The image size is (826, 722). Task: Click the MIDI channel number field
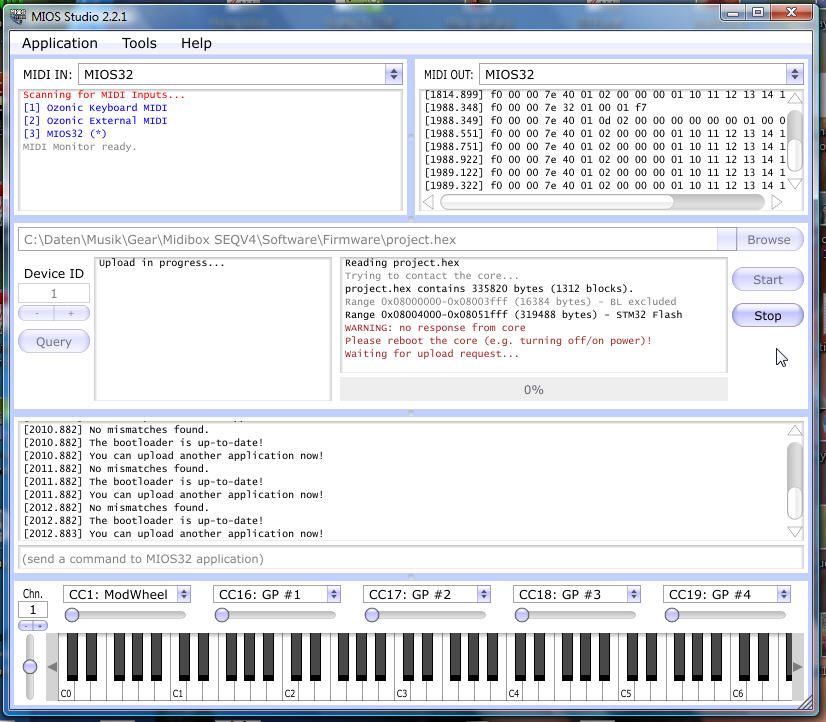click(33, 610)
